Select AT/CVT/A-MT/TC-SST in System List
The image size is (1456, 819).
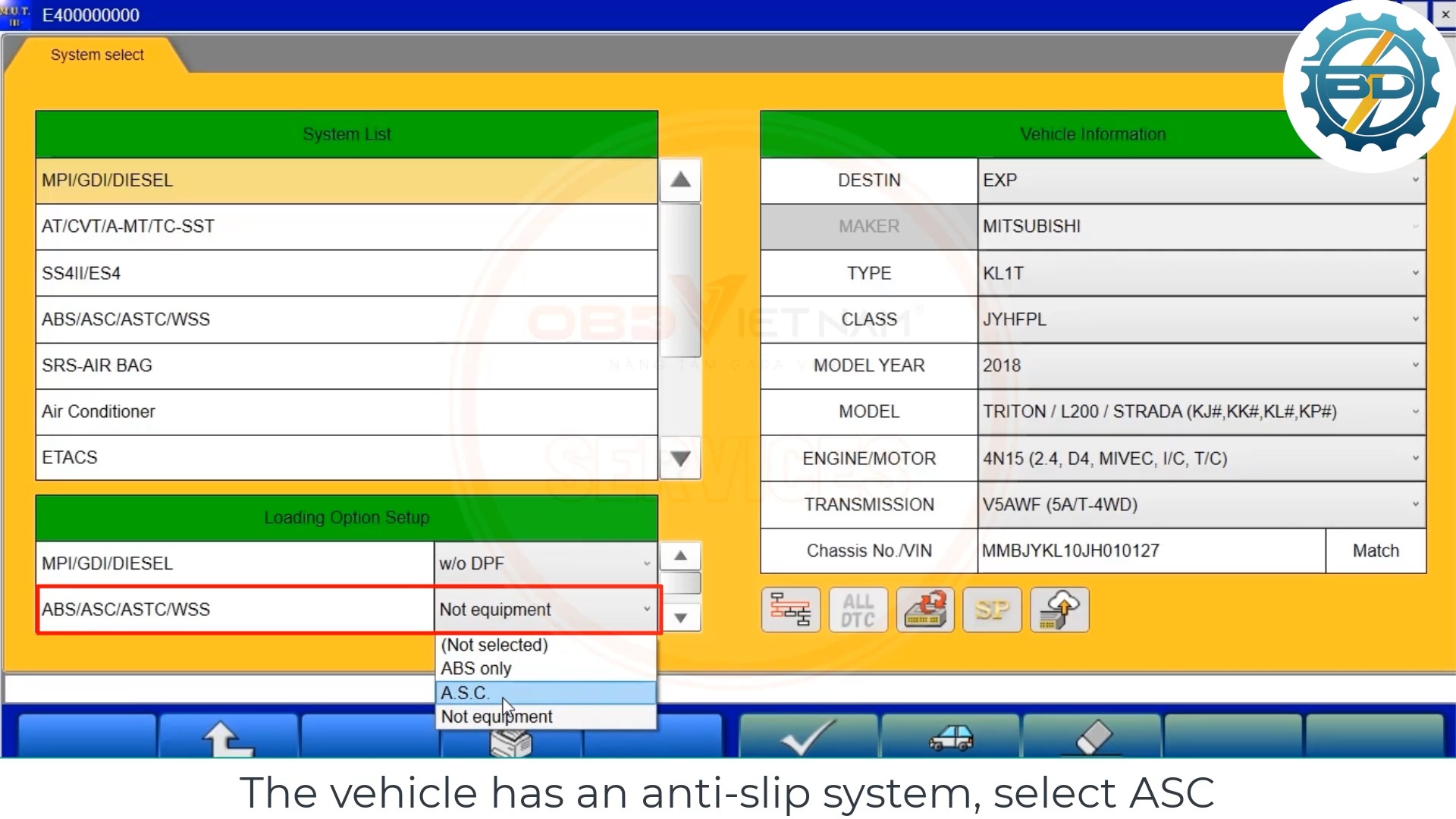coord(347,227)
